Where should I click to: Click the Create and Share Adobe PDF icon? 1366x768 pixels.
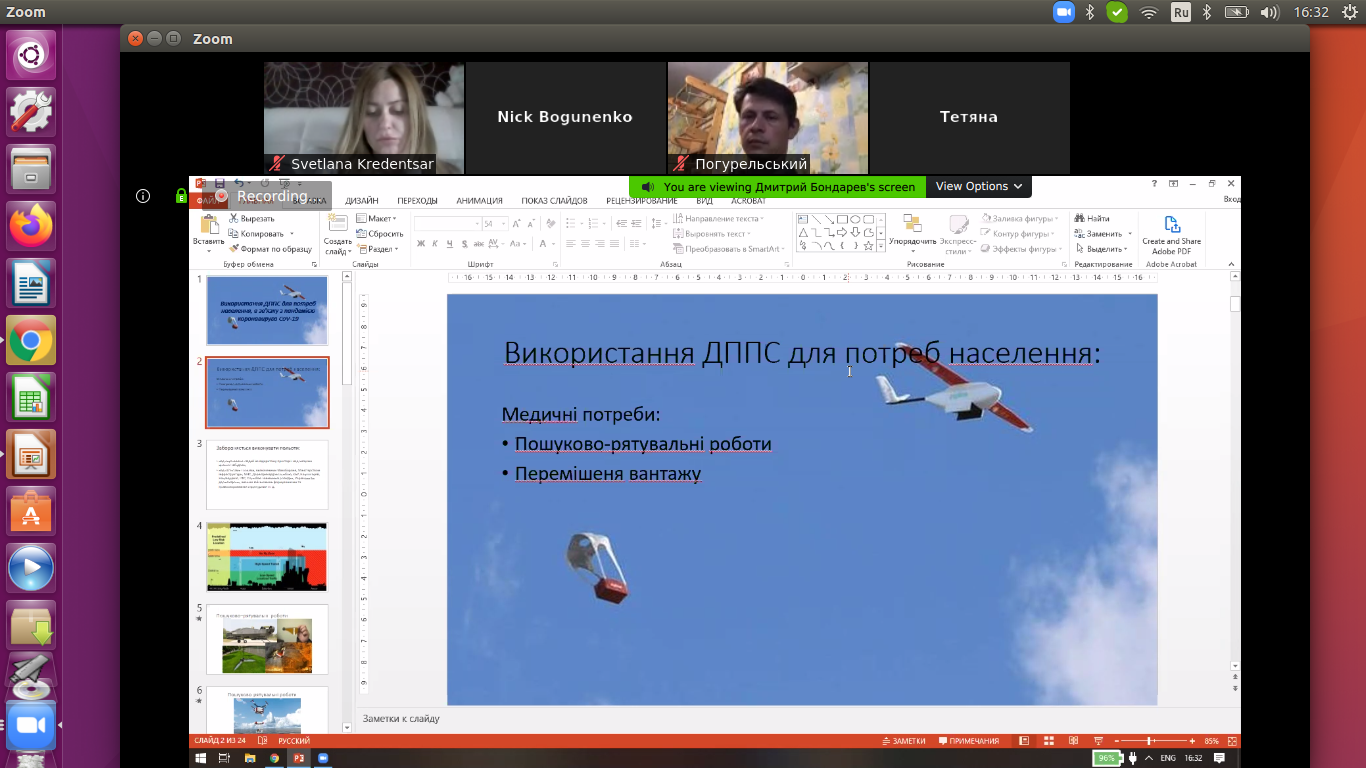click(x=1172, y=224)
